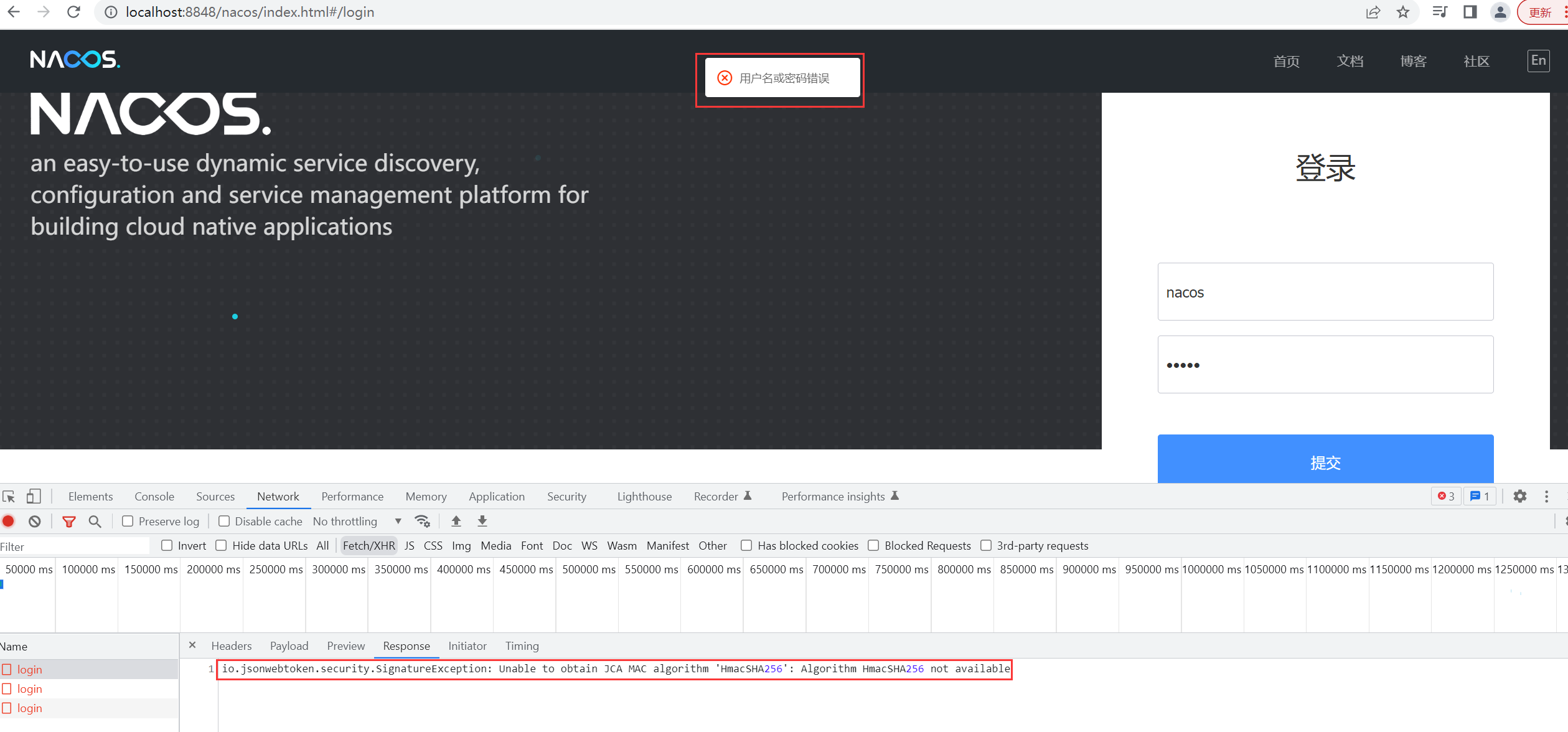
Task: Open network conditions wifi icon
Action: point(423,521)
